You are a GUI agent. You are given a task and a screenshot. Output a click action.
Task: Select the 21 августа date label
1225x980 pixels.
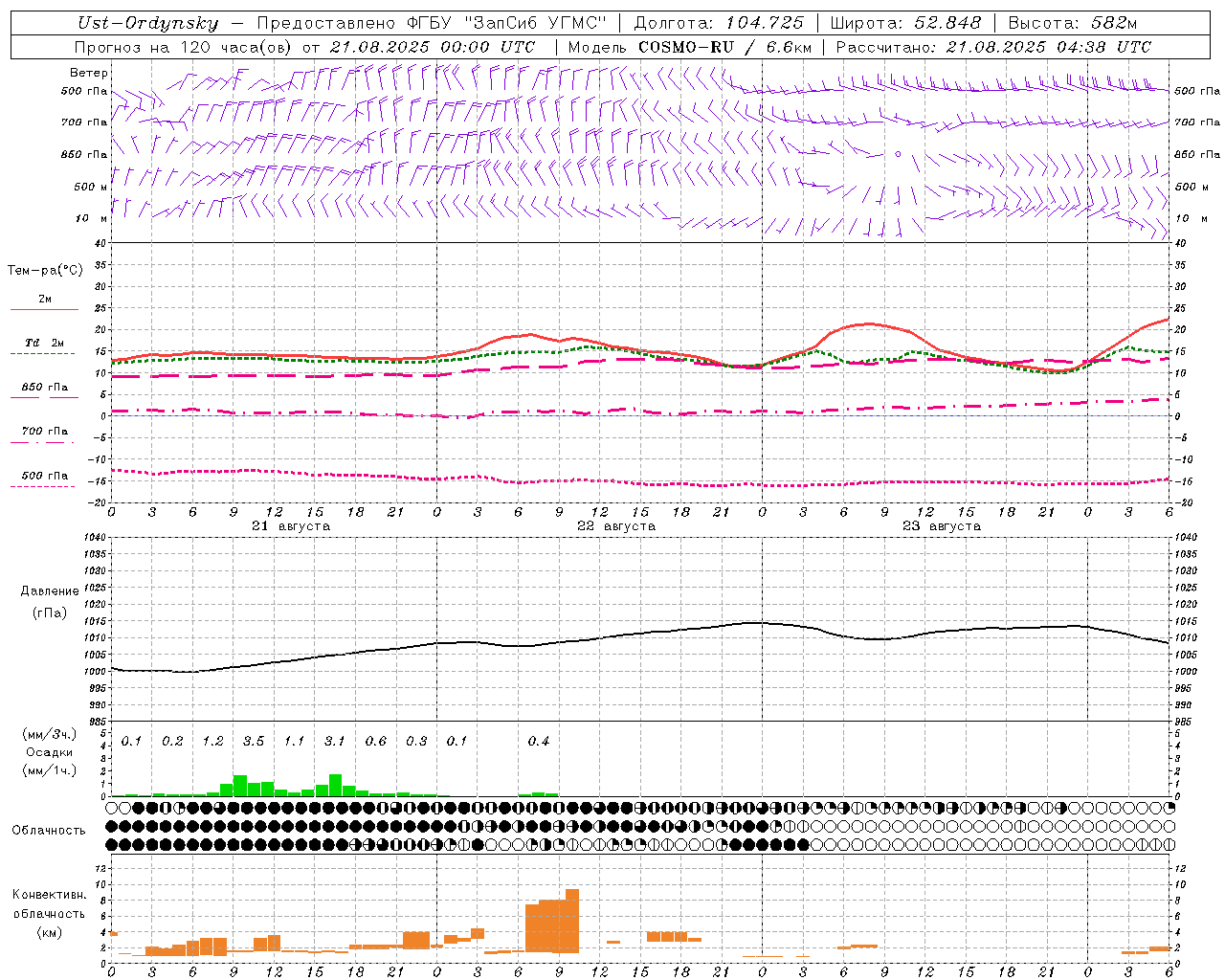pos(291,526)
